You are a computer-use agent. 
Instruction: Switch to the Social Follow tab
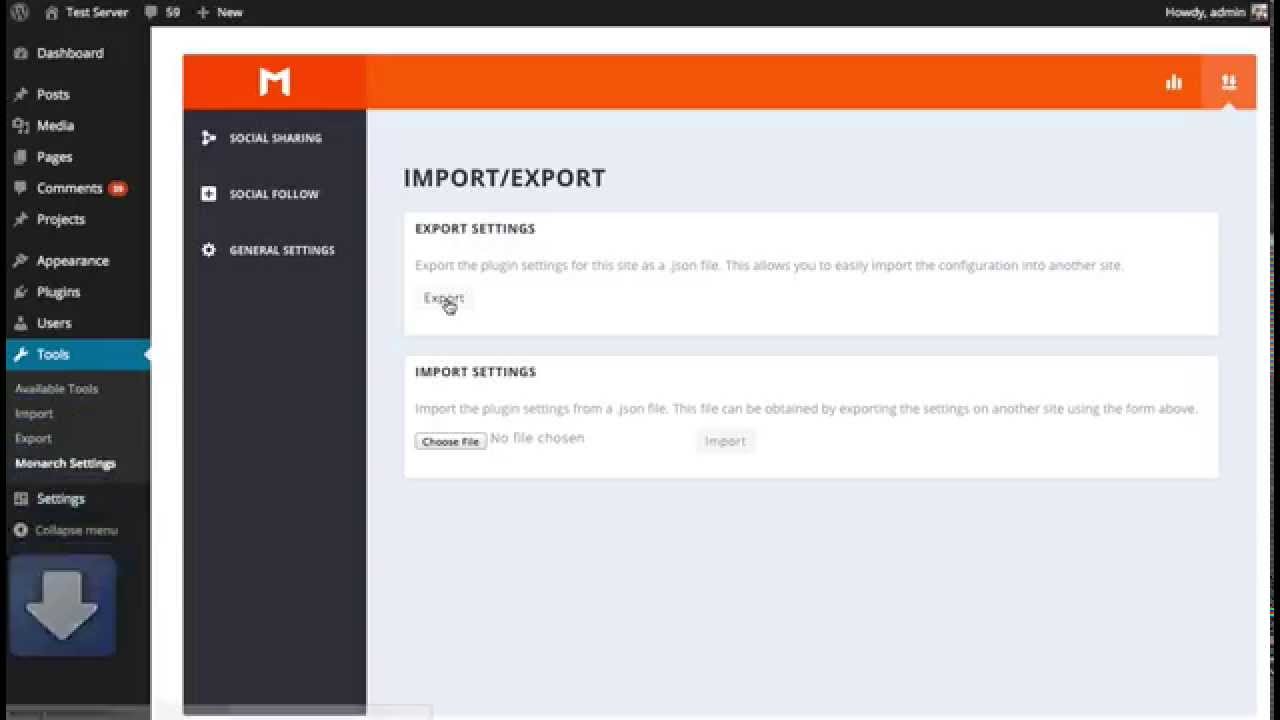[x=274, y=194]
